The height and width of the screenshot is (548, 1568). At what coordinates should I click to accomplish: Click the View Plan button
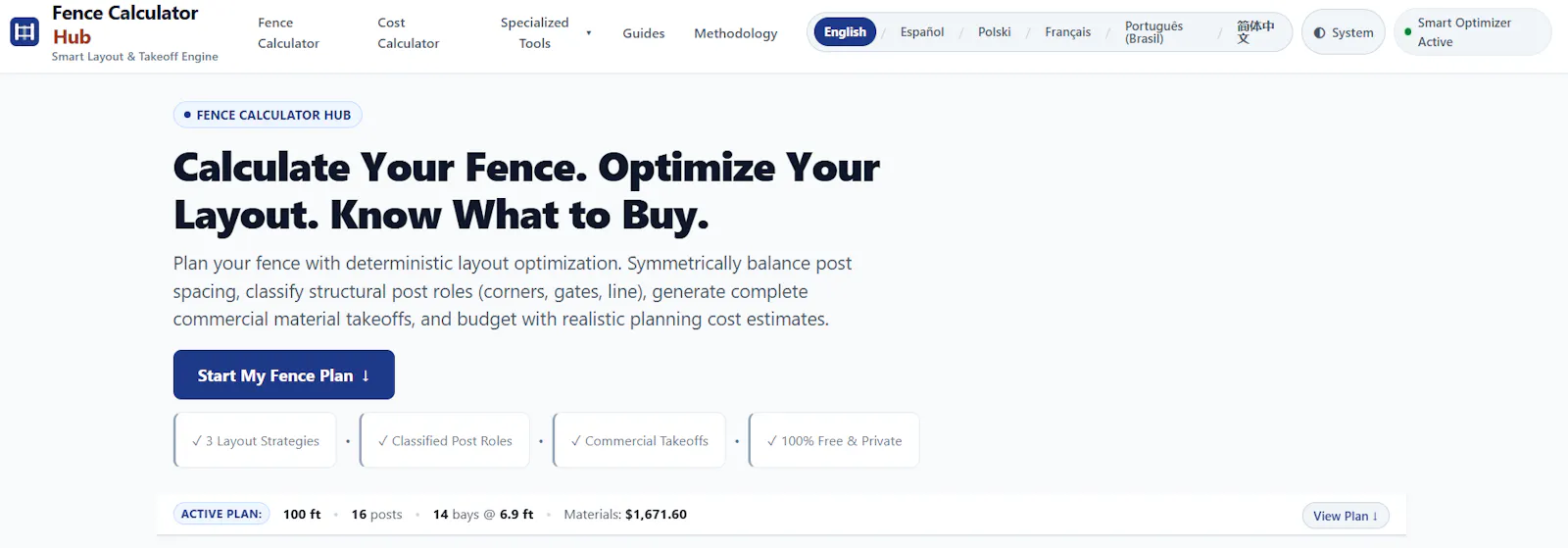pos(1346,516)
